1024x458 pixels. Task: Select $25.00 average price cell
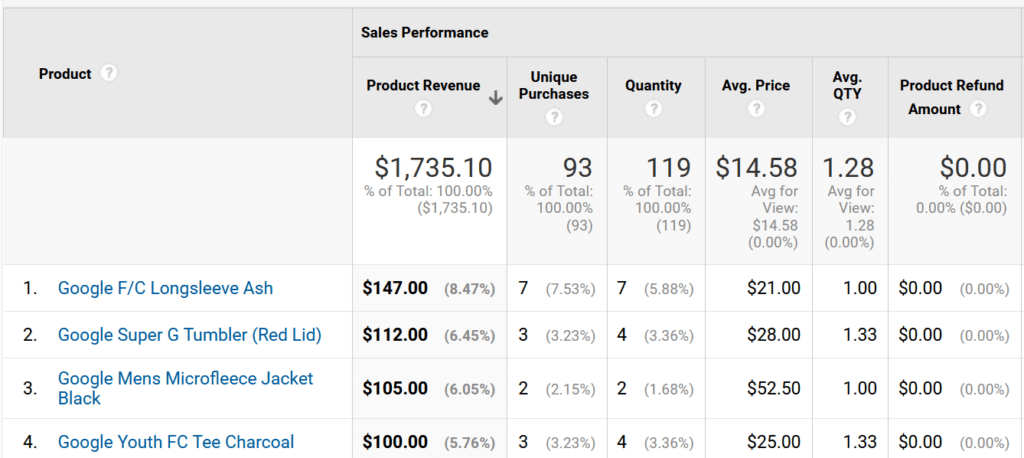coord(774,442)
